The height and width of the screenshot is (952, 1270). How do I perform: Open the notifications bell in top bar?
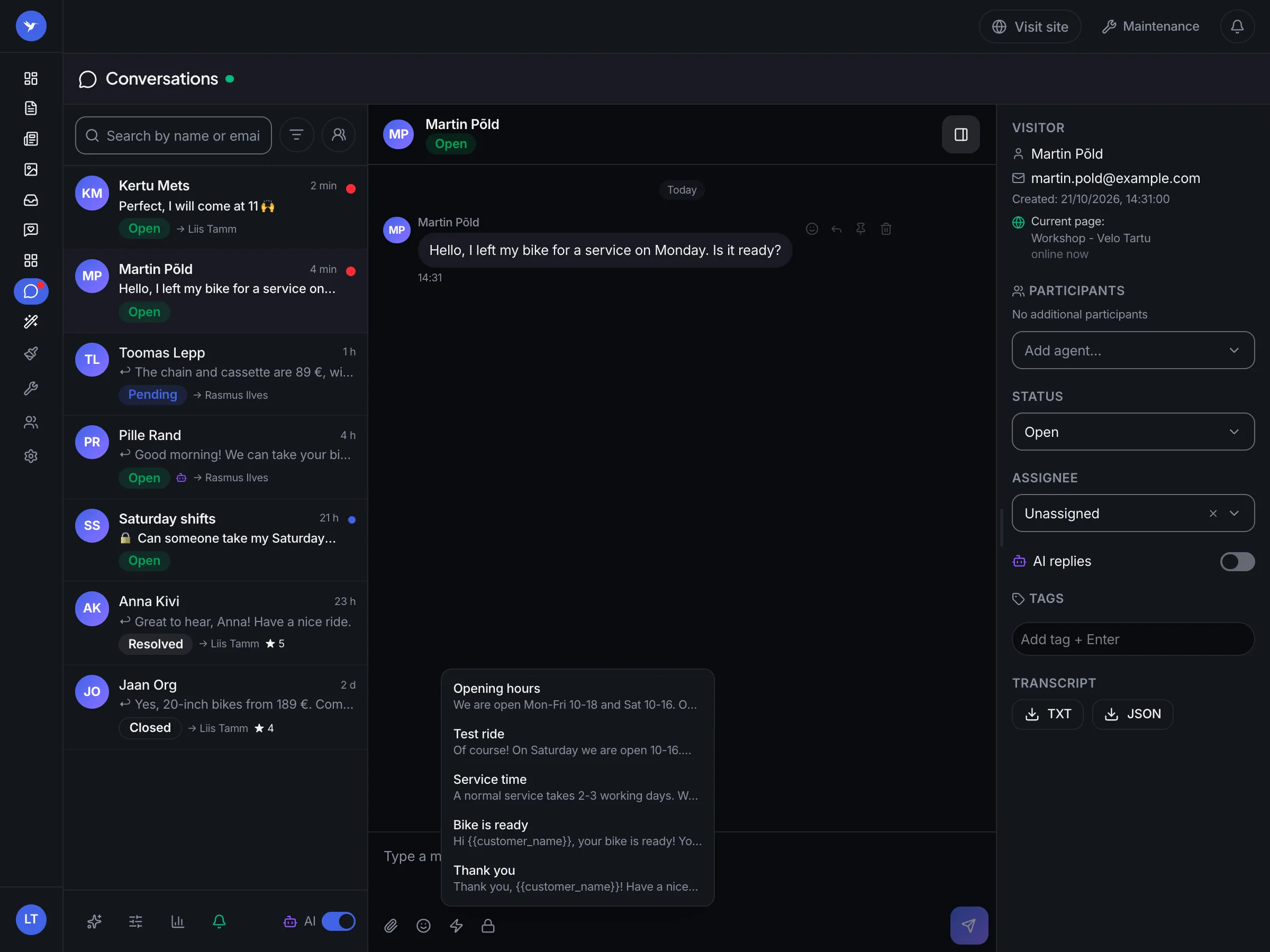1237,26
